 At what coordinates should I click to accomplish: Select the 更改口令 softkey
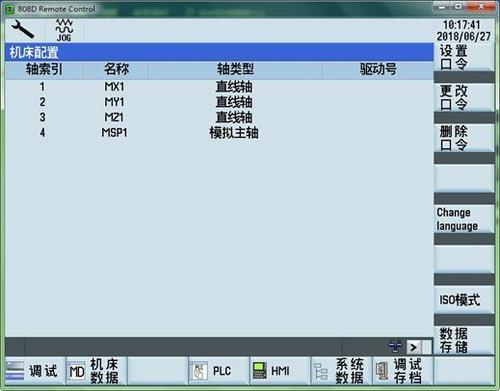(464, 97)
